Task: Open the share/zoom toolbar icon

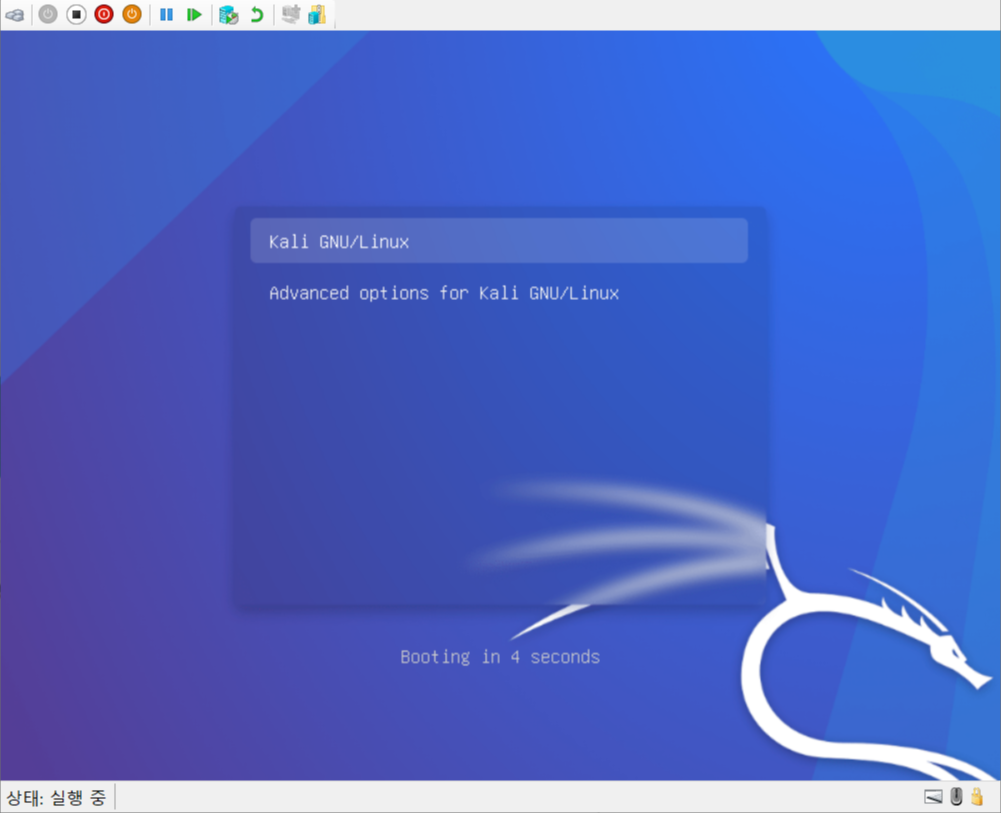Action: pyautogui.click(x=317, y=14)
